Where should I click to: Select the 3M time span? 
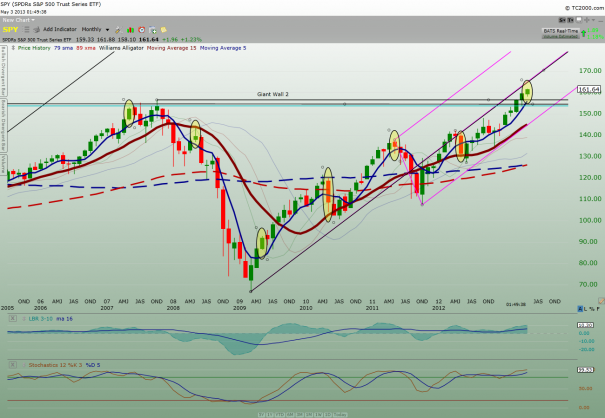pyautogui.click(x=299, y=415)
